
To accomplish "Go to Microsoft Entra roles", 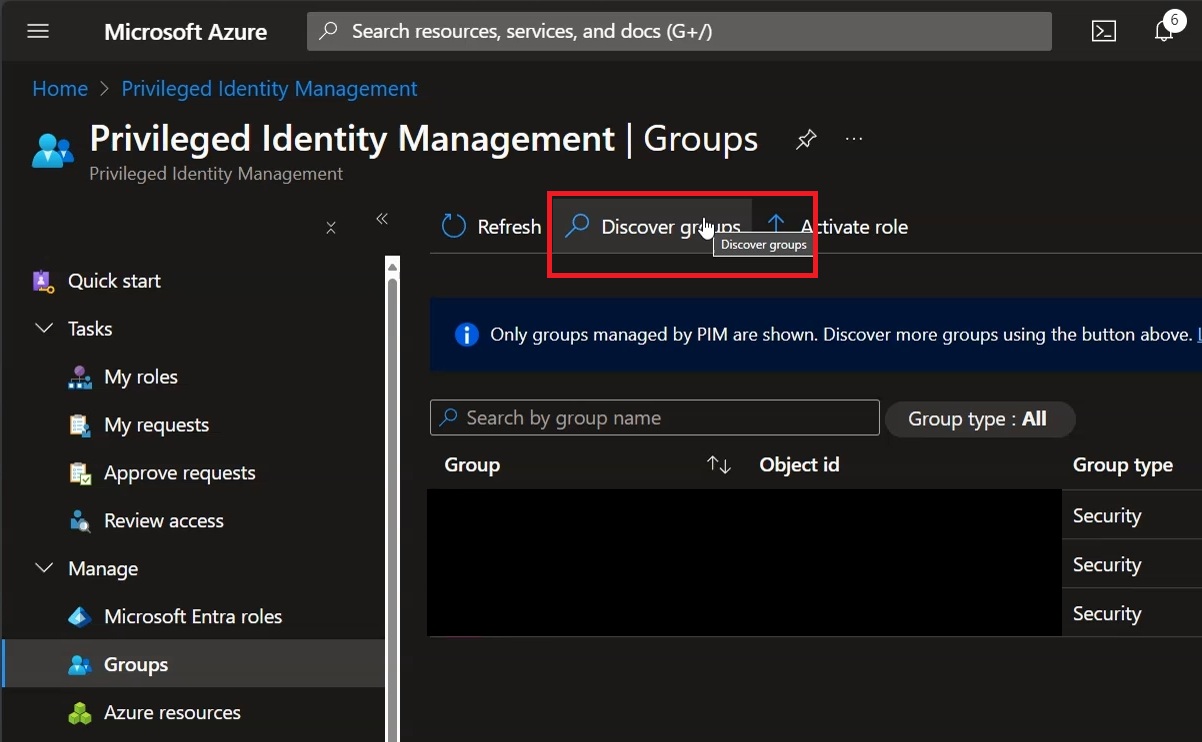I will (x=194, y=617).
